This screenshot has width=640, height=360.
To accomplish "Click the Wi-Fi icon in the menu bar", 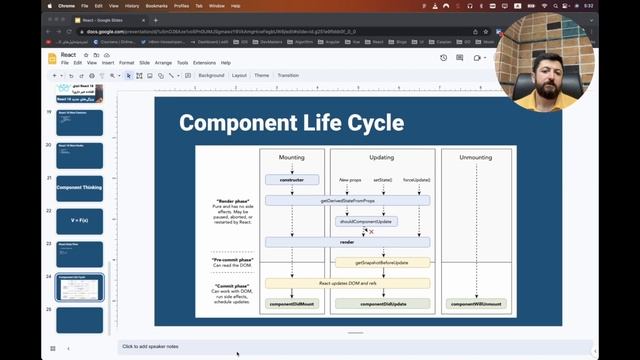I will click(544, 6).
